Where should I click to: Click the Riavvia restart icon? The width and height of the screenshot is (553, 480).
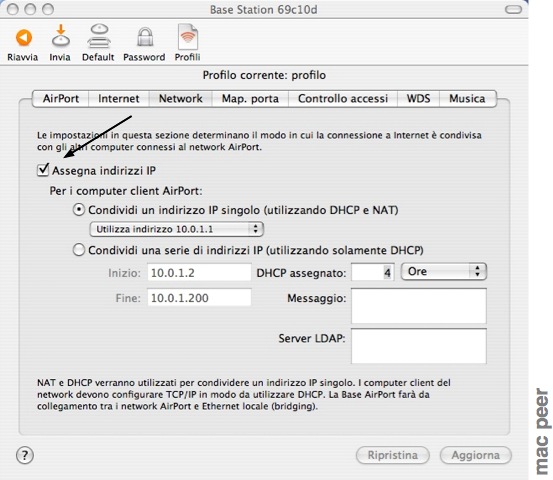[x=24, y=38]
